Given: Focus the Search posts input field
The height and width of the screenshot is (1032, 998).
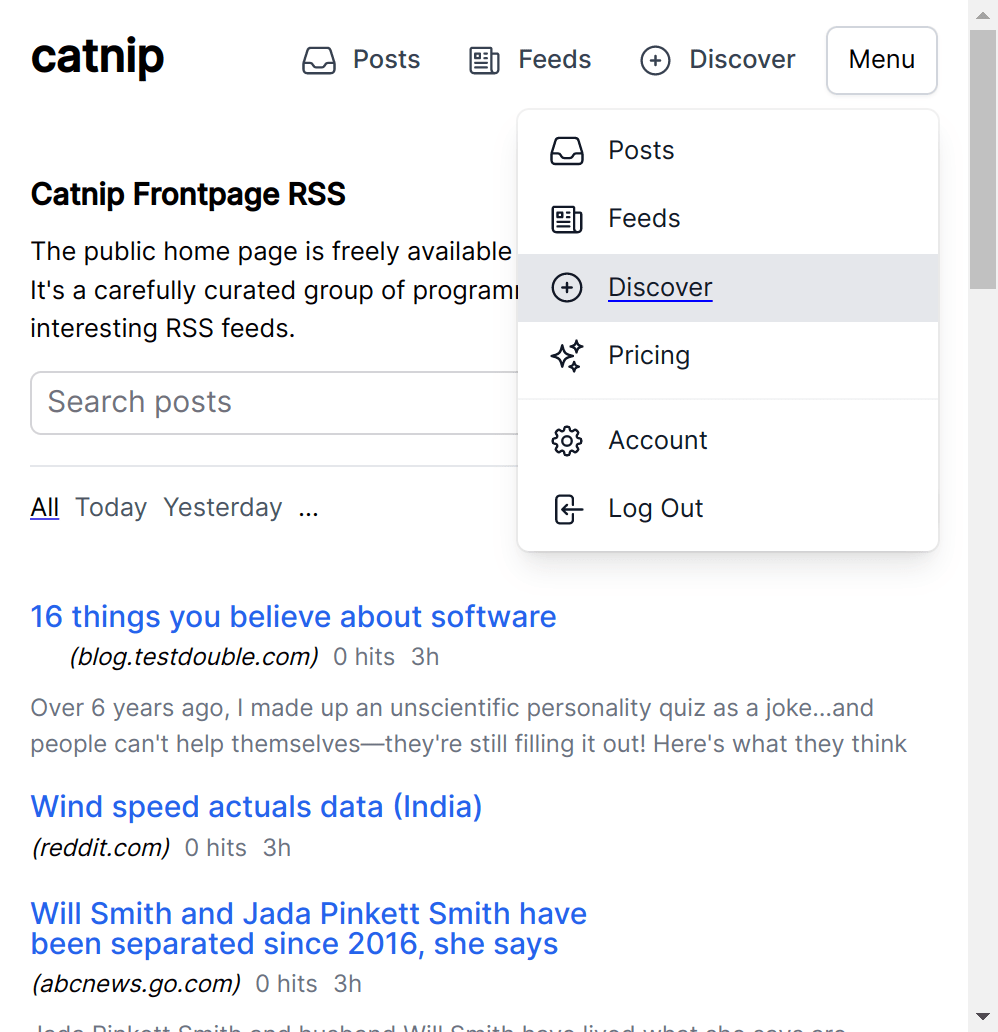Looking at the screenshot, I should point(272,402).
